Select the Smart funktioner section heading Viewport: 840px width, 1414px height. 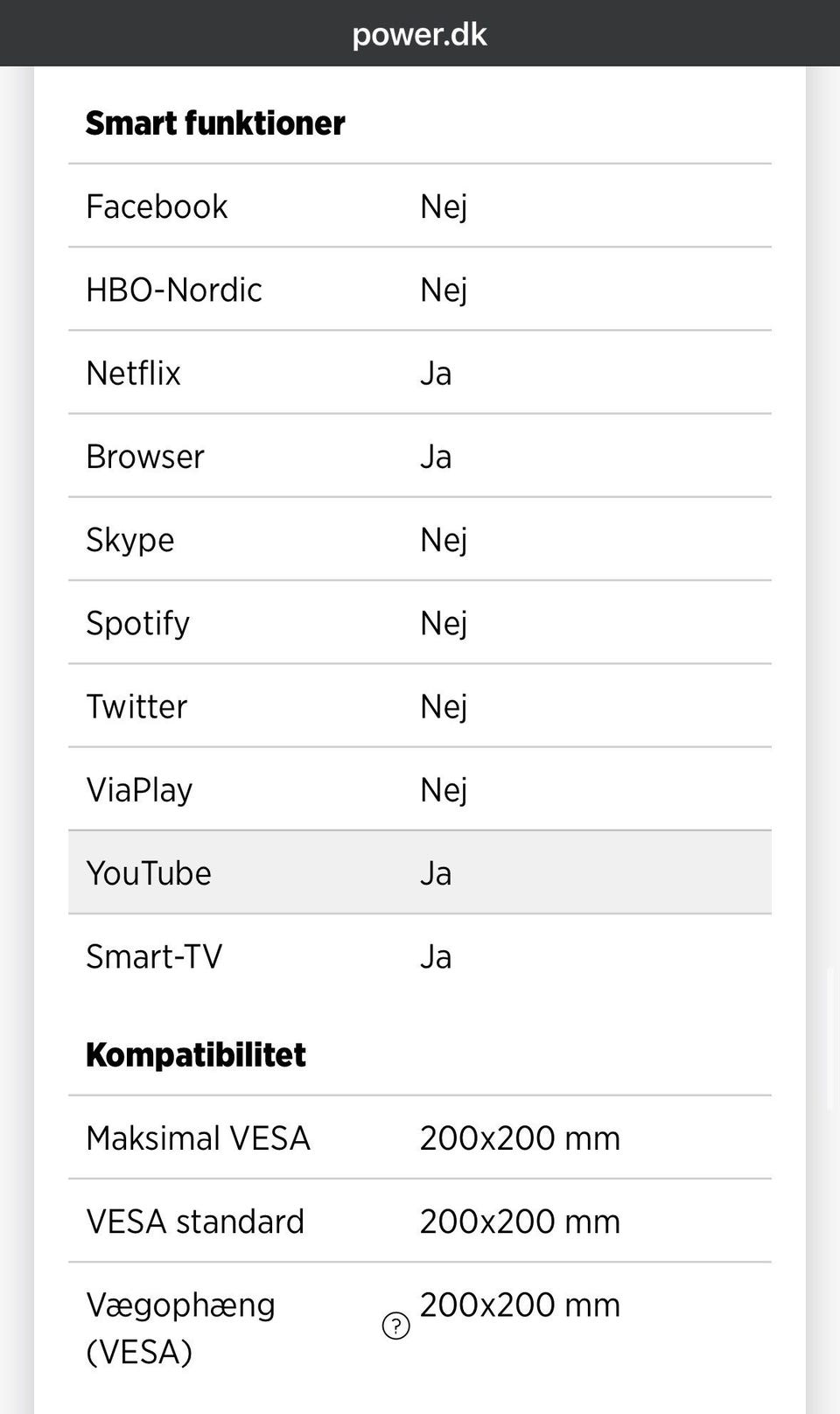[215, 123]
